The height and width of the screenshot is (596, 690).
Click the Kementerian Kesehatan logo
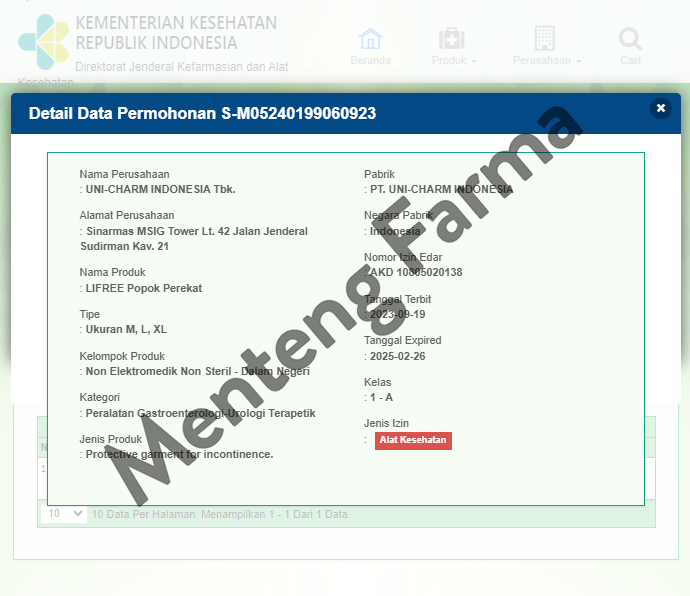click(x=44, y=42)
